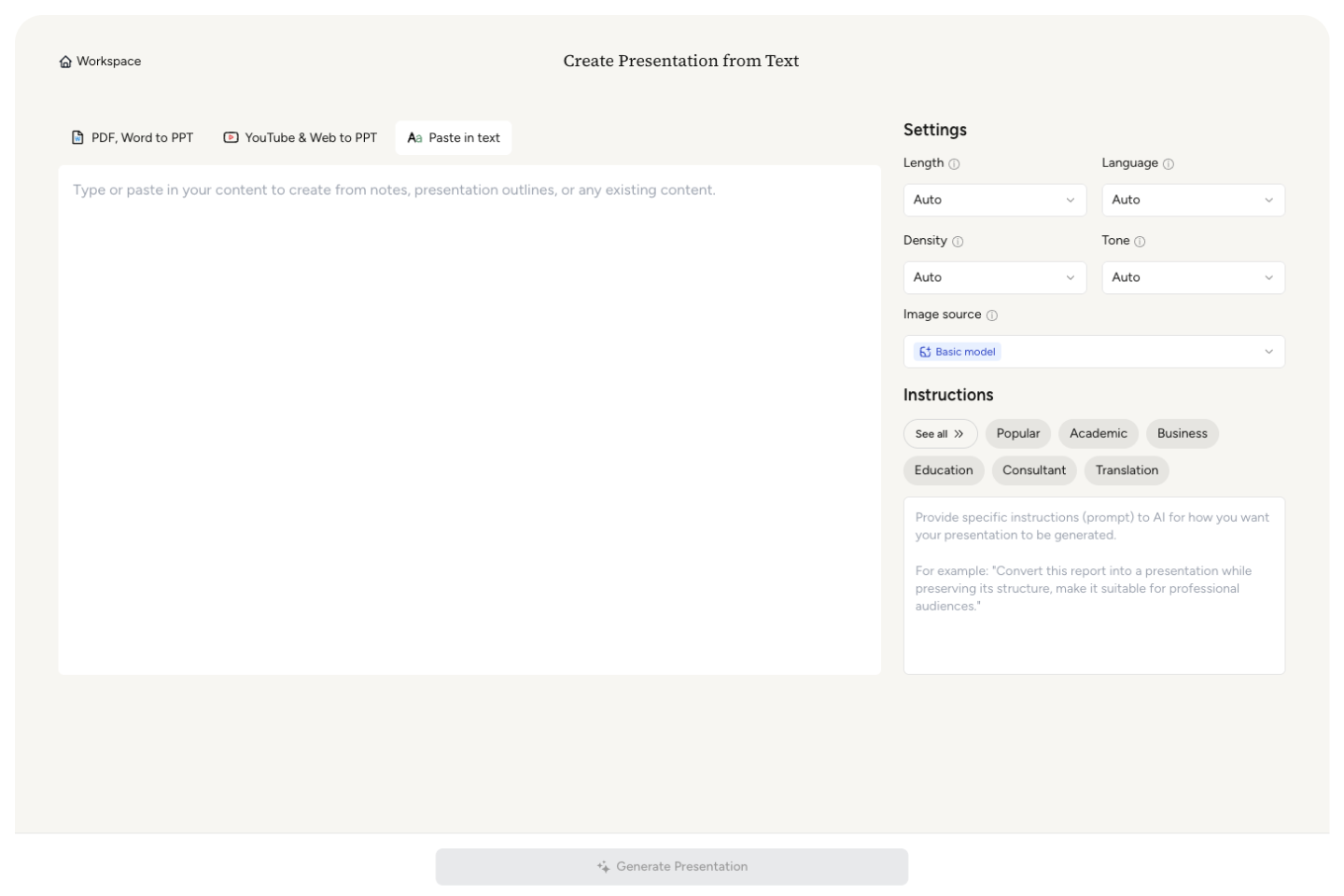The image size is (1344, 896).
Task: Open the Tone dropdown
Action: (x=1193, y=277)
